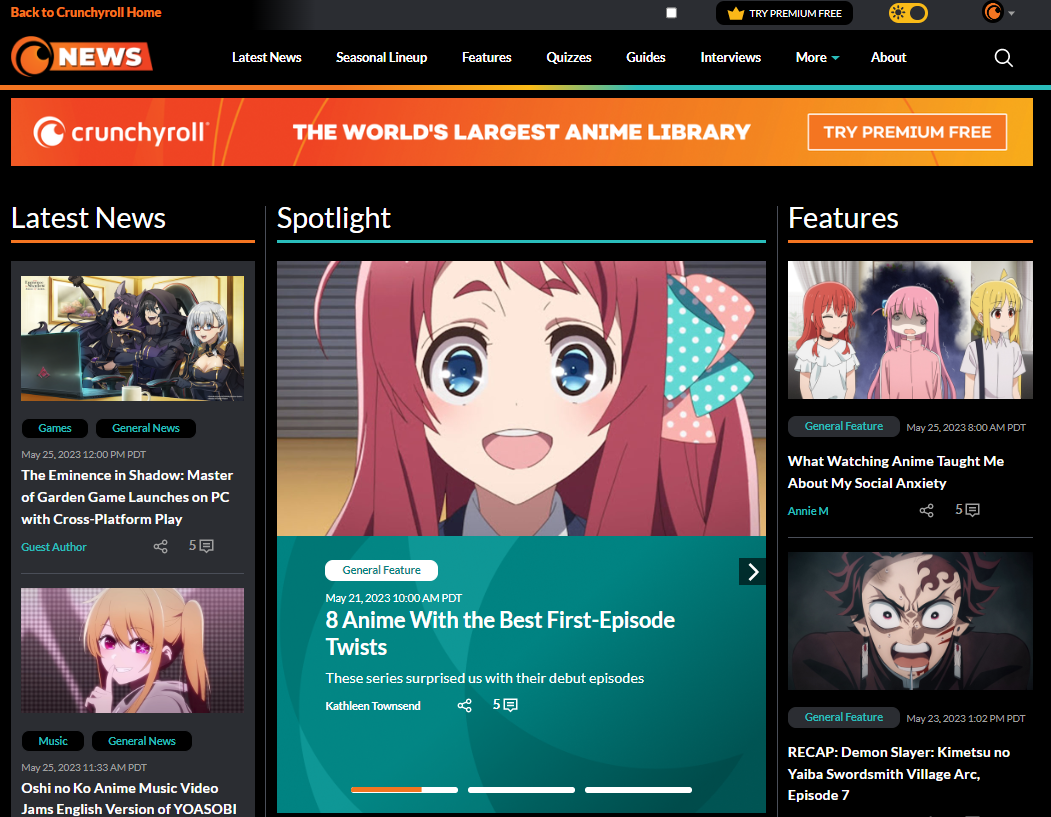Click the Features section heading

click(x=843, y=218)
